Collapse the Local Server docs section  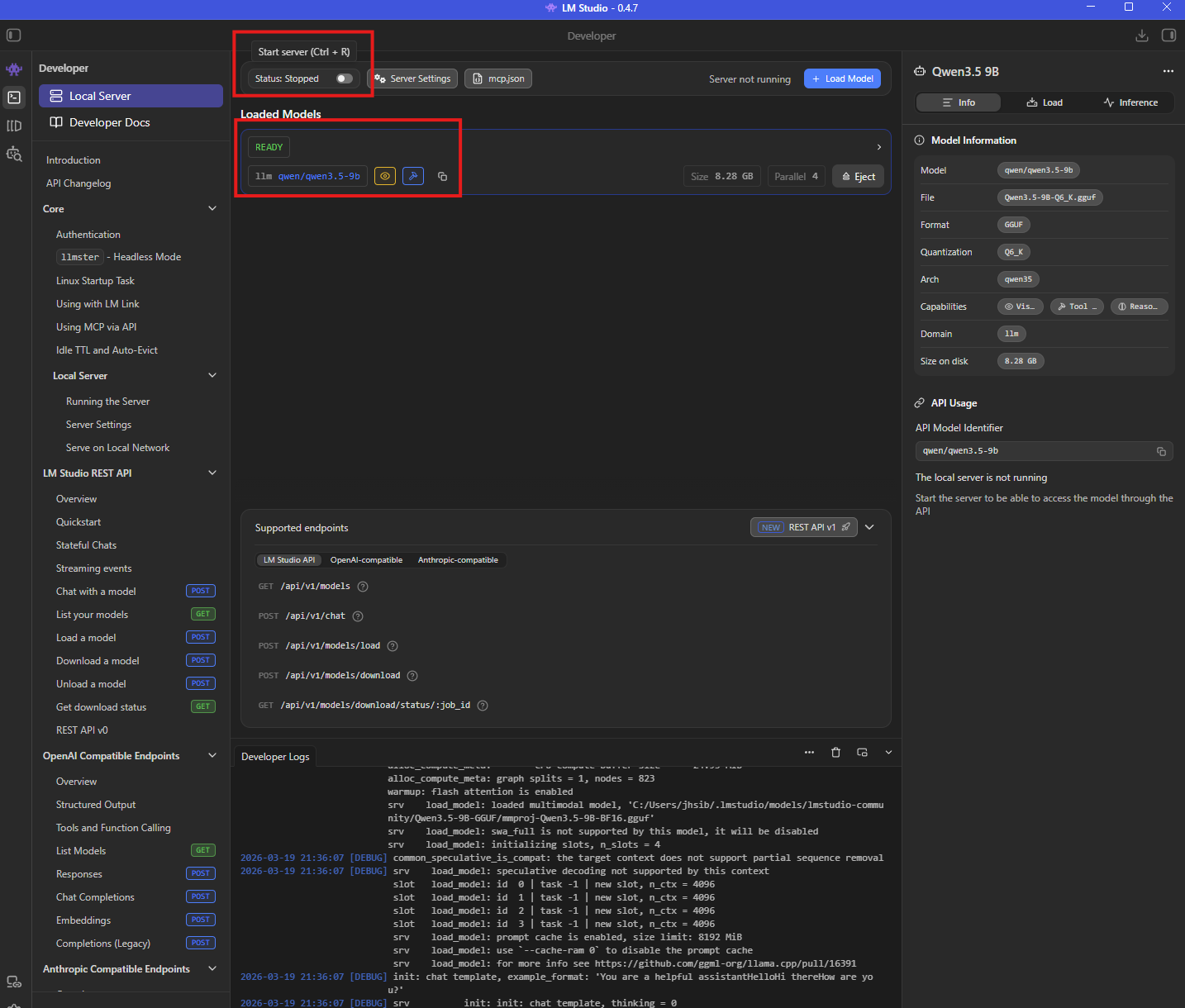pyautogui.click(x=212, y=376)
